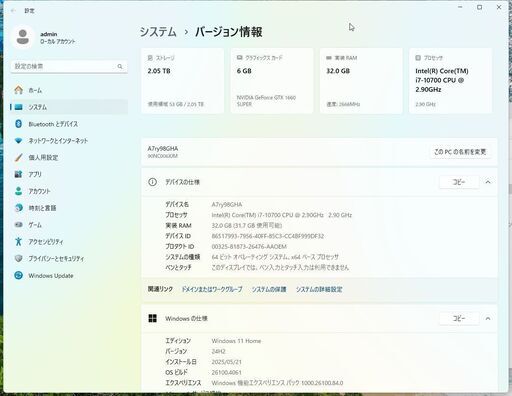Screen dimensions: 512x396
Task: Open 個人用設定 with the brush icon
Action: [x=69, y=158]
